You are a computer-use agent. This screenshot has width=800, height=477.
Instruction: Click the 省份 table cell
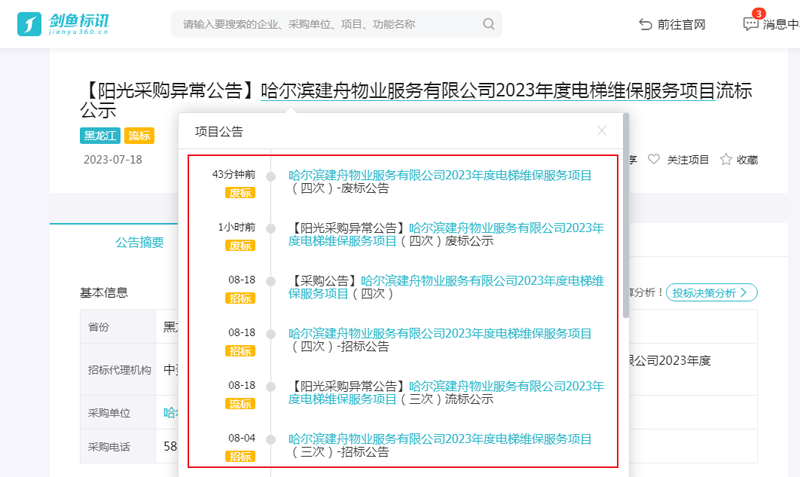coord(118,327)
